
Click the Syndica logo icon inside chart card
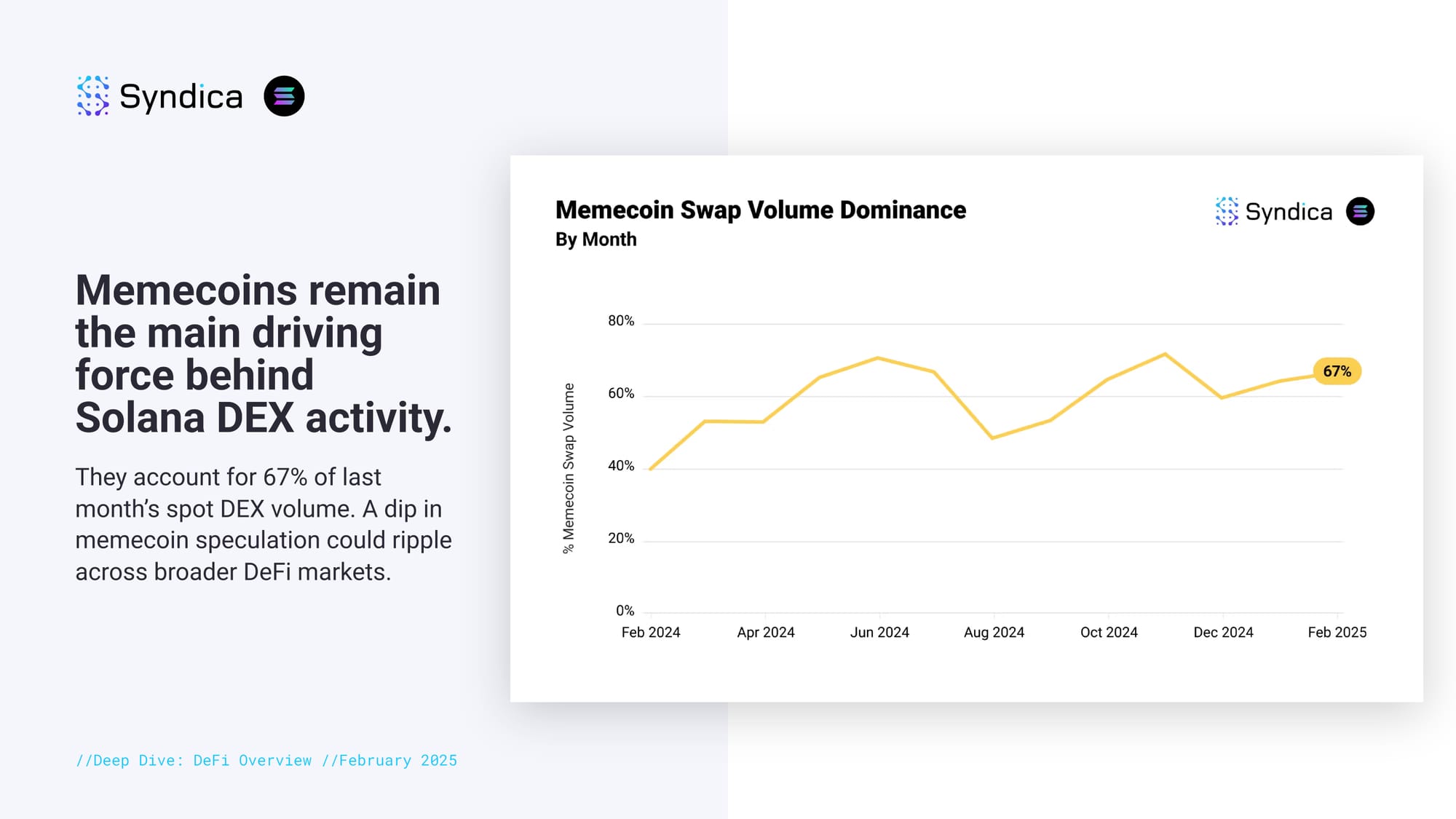(x=1227, y=211)
